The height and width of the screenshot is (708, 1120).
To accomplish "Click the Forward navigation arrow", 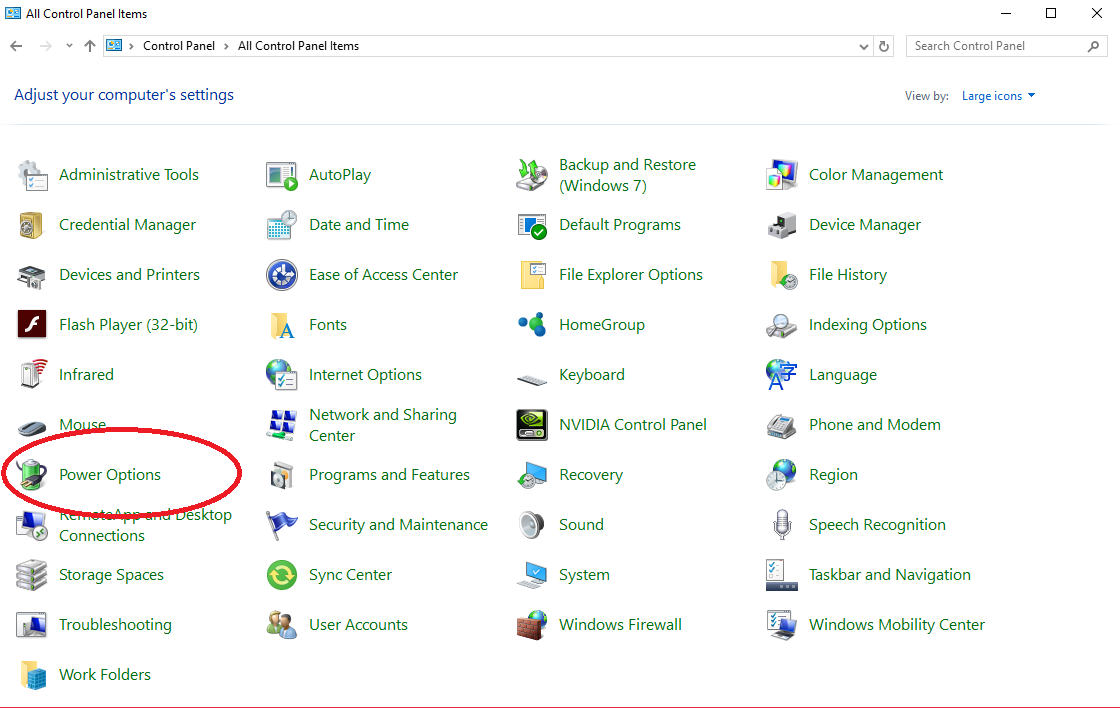I will pyautogui.click(x=46, y=46).
